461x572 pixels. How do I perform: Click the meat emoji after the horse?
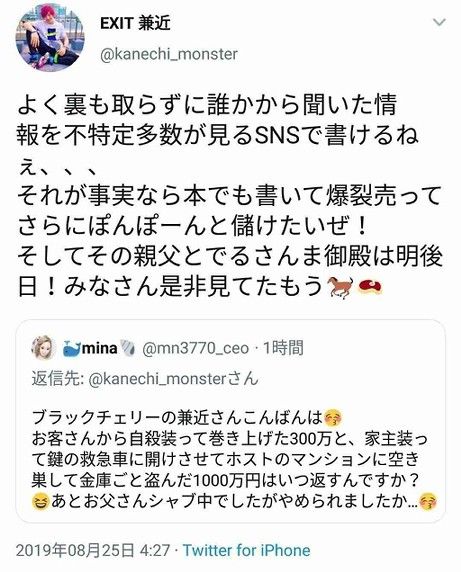pos(371,286)
